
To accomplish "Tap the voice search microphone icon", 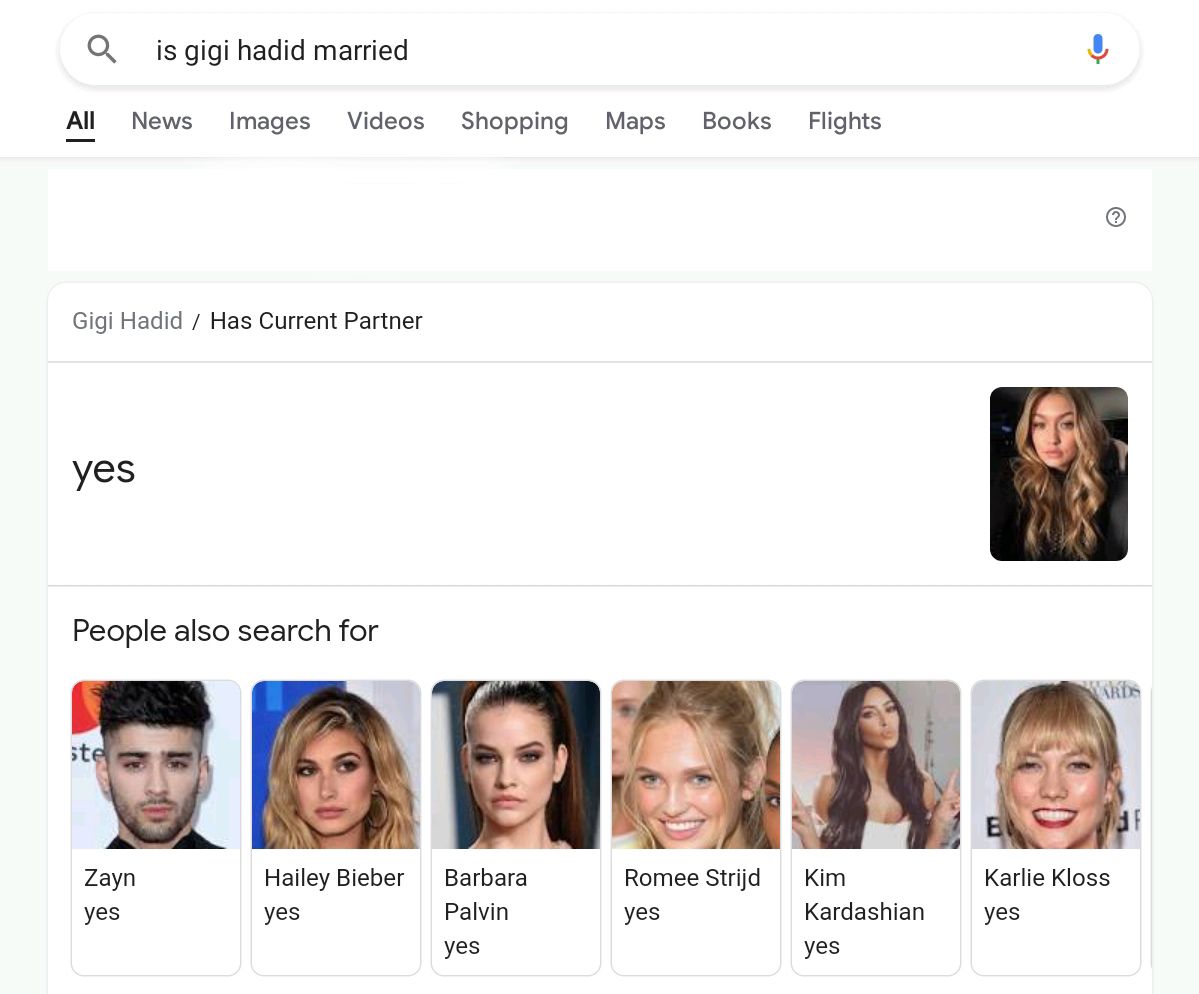I will pos(1097,50).
